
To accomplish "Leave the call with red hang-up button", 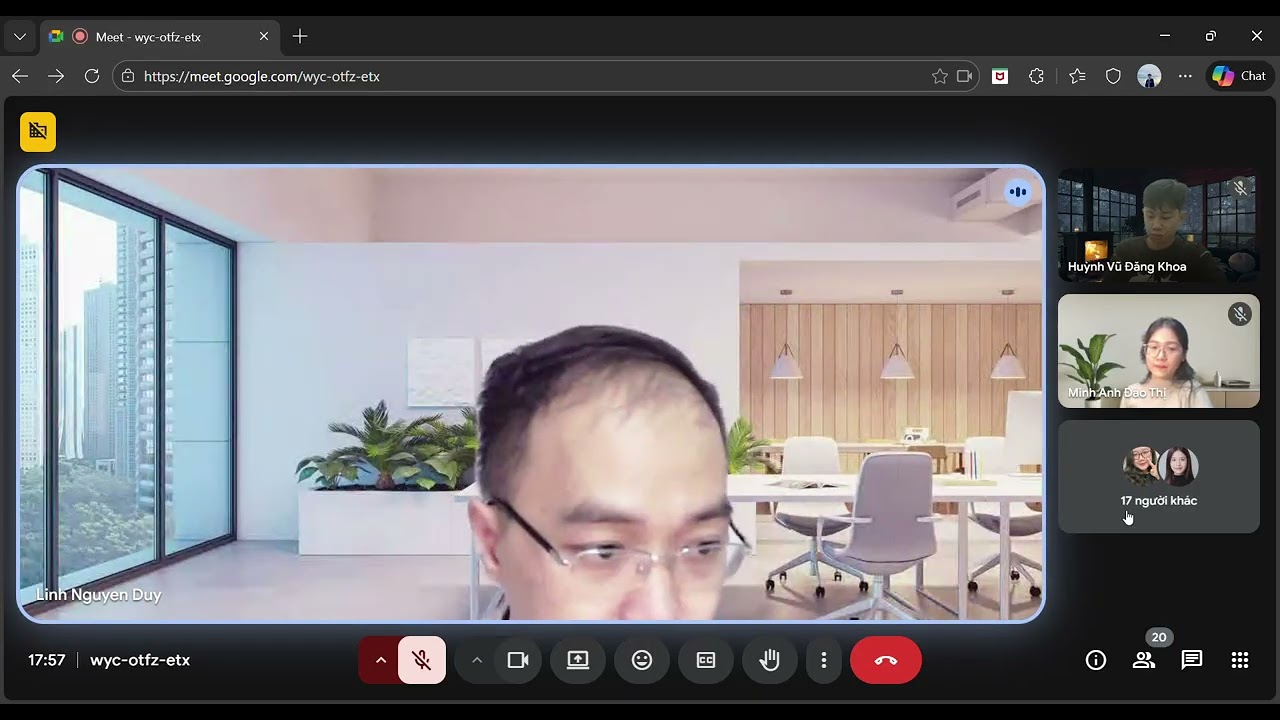I will (x=886, y=660).
